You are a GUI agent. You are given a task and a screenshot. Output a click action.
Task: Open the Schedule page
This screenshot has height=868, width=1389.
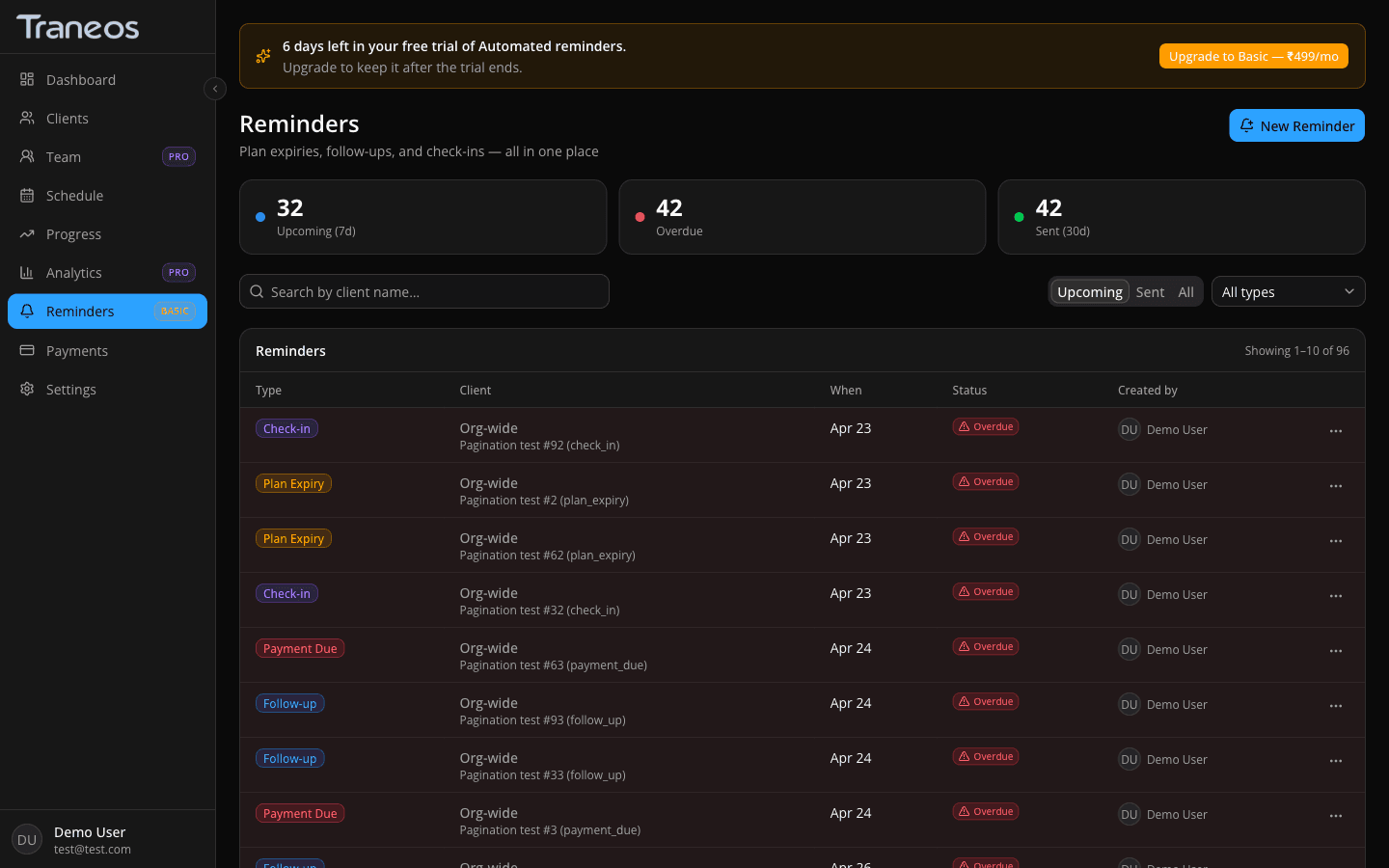107,196
